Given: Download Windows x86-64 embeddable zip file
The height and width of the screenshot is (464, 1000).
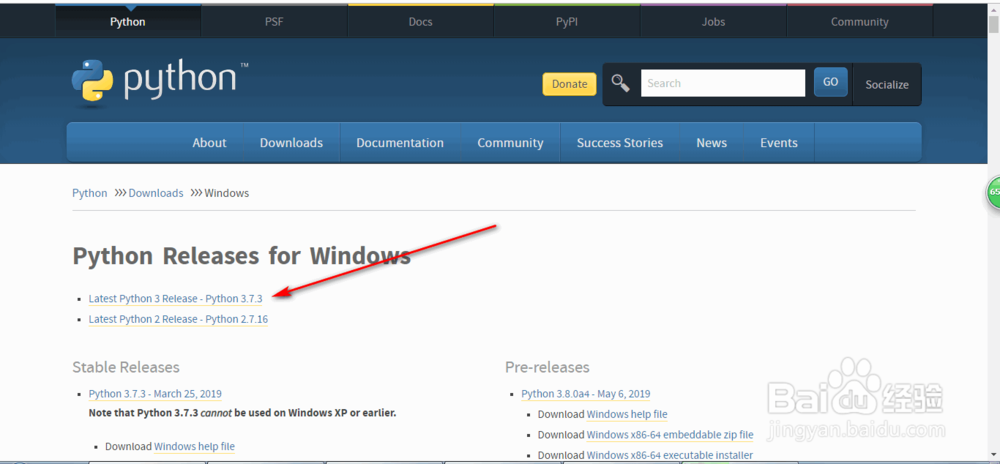Looking at the screenshot, I should pyautogui.click(x=670, y=435).
